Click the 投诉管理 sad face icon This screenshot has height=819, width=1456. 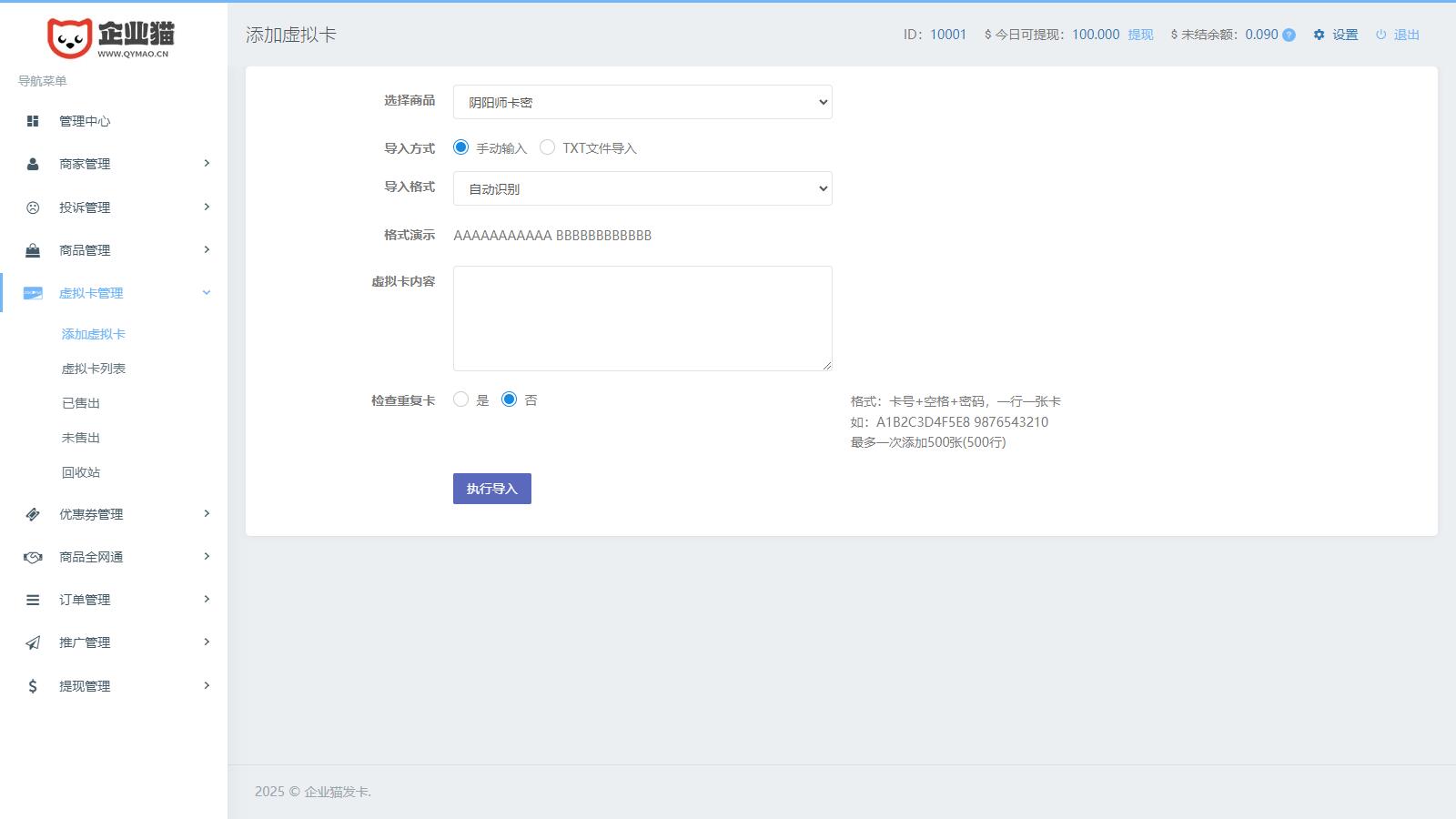tap(33, 207)
